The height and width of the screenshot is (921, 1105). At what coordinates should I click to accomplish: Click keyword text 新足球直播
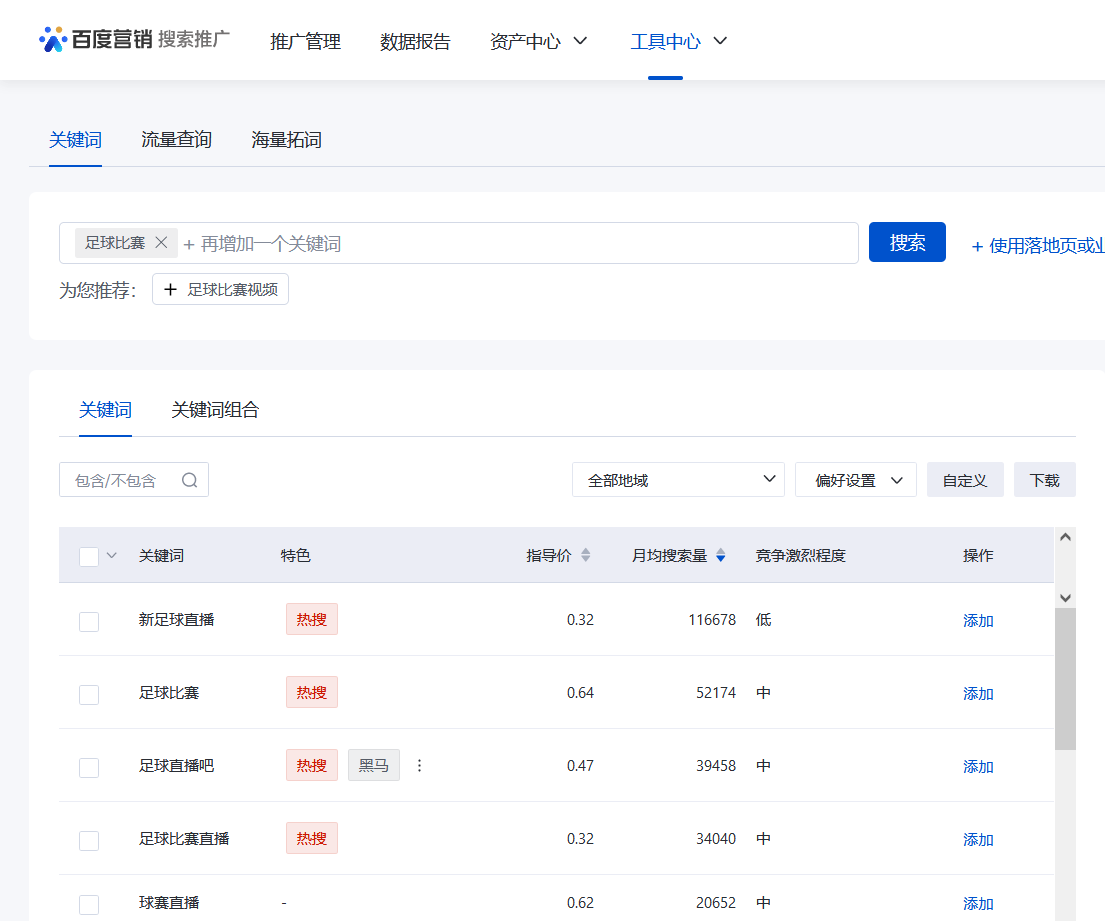click(176, 619)
